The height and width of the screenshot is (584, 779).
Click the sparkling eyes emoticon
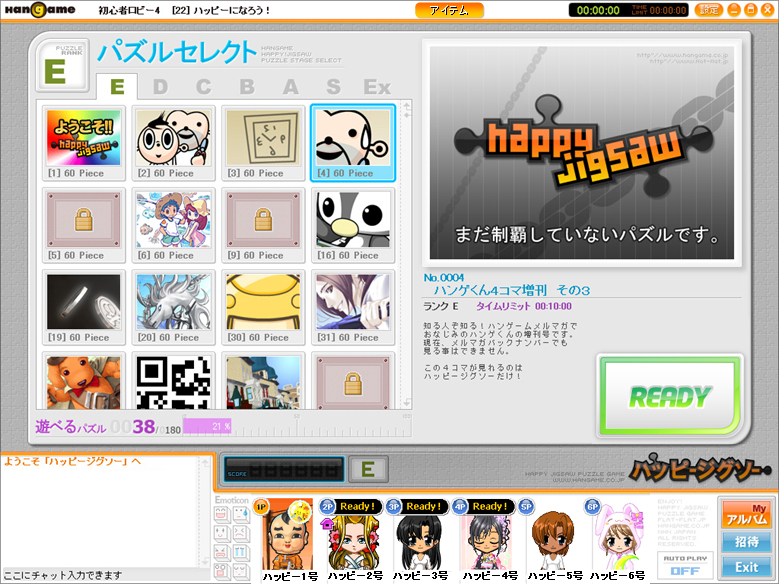[222, 533]
